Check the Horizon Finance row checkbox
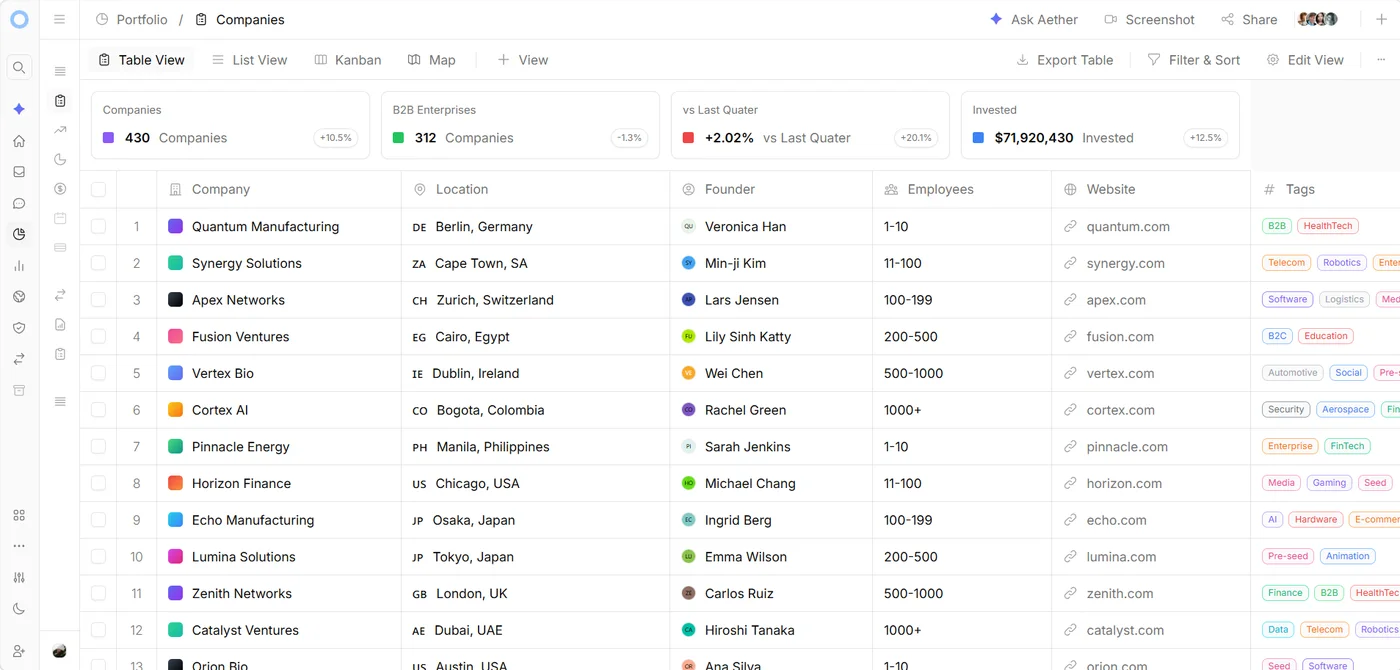The height and width of the screenshot is (670, 1400). point(98,483)
